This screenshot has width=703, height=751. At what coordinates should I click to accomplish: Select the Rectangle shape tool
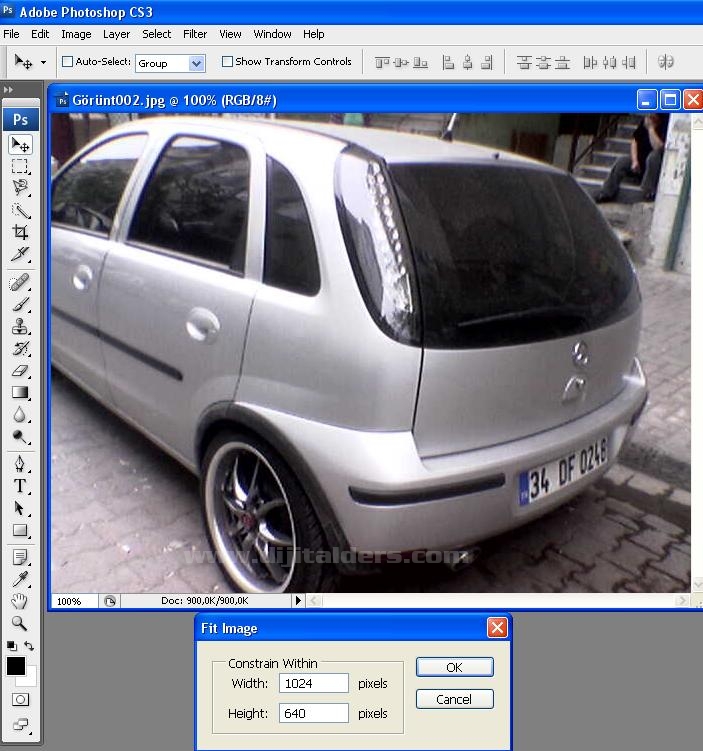click(x=20, y=530)
